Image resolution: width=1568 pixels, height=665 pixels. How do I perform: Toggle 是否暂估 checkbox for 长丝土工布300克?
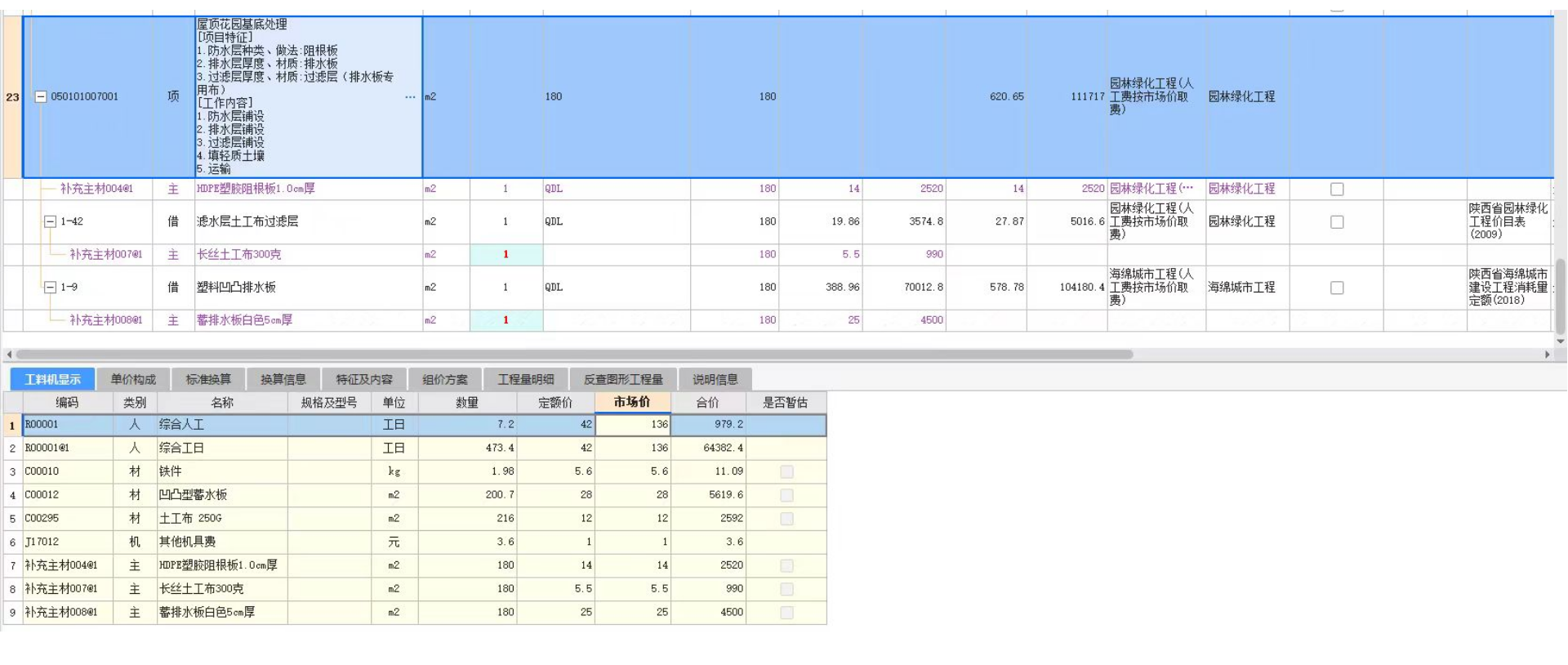tap(786, 589)
